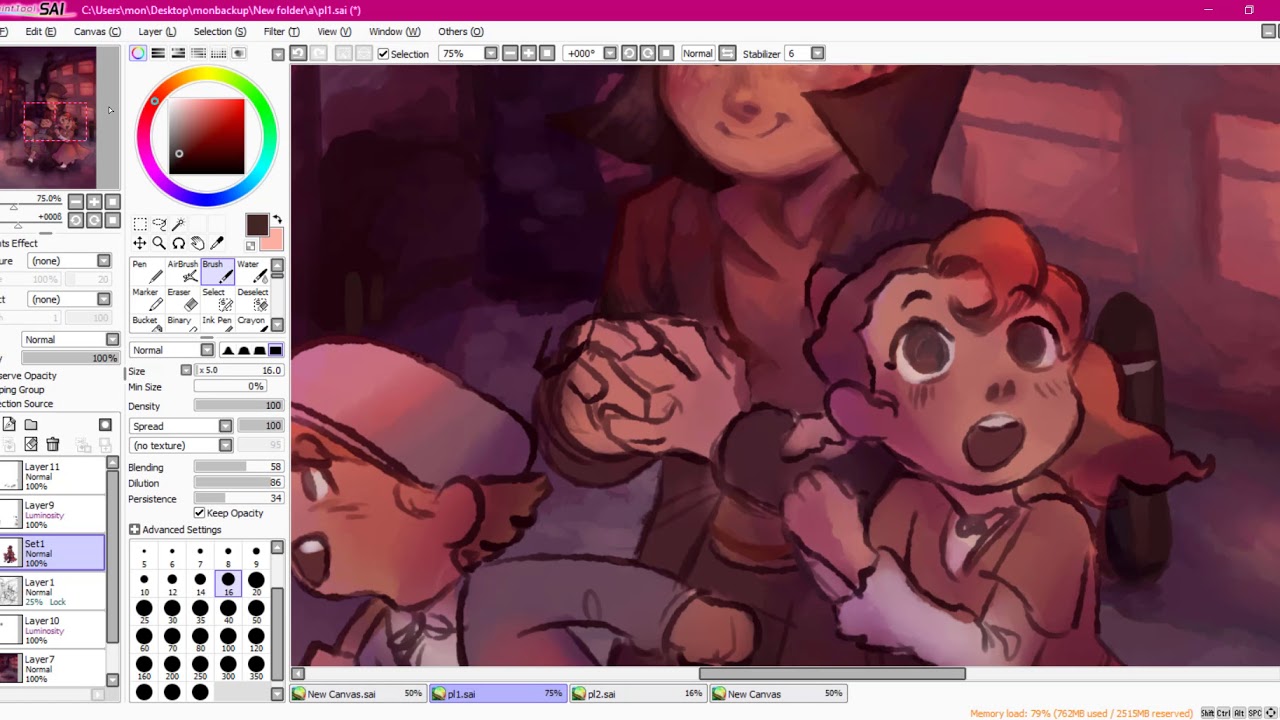Zoom out with toolbar minus button
Viewport: 1280px width, 720px height.
pyautogui.click(x=510, y=53)
